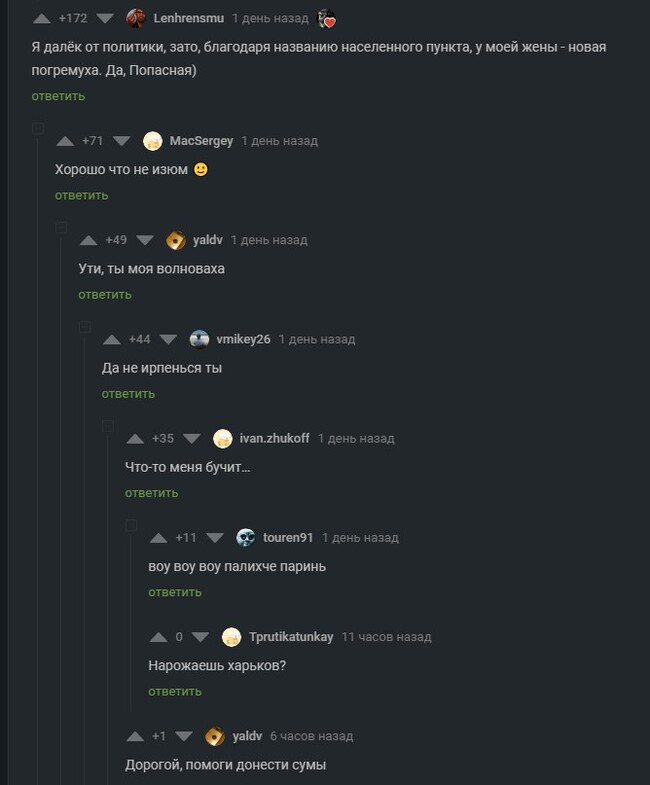The image size is (650, 785).
Task: Upvote the Lenhrensmu comment
Action: pyautogui.click(x=42, y=19)
